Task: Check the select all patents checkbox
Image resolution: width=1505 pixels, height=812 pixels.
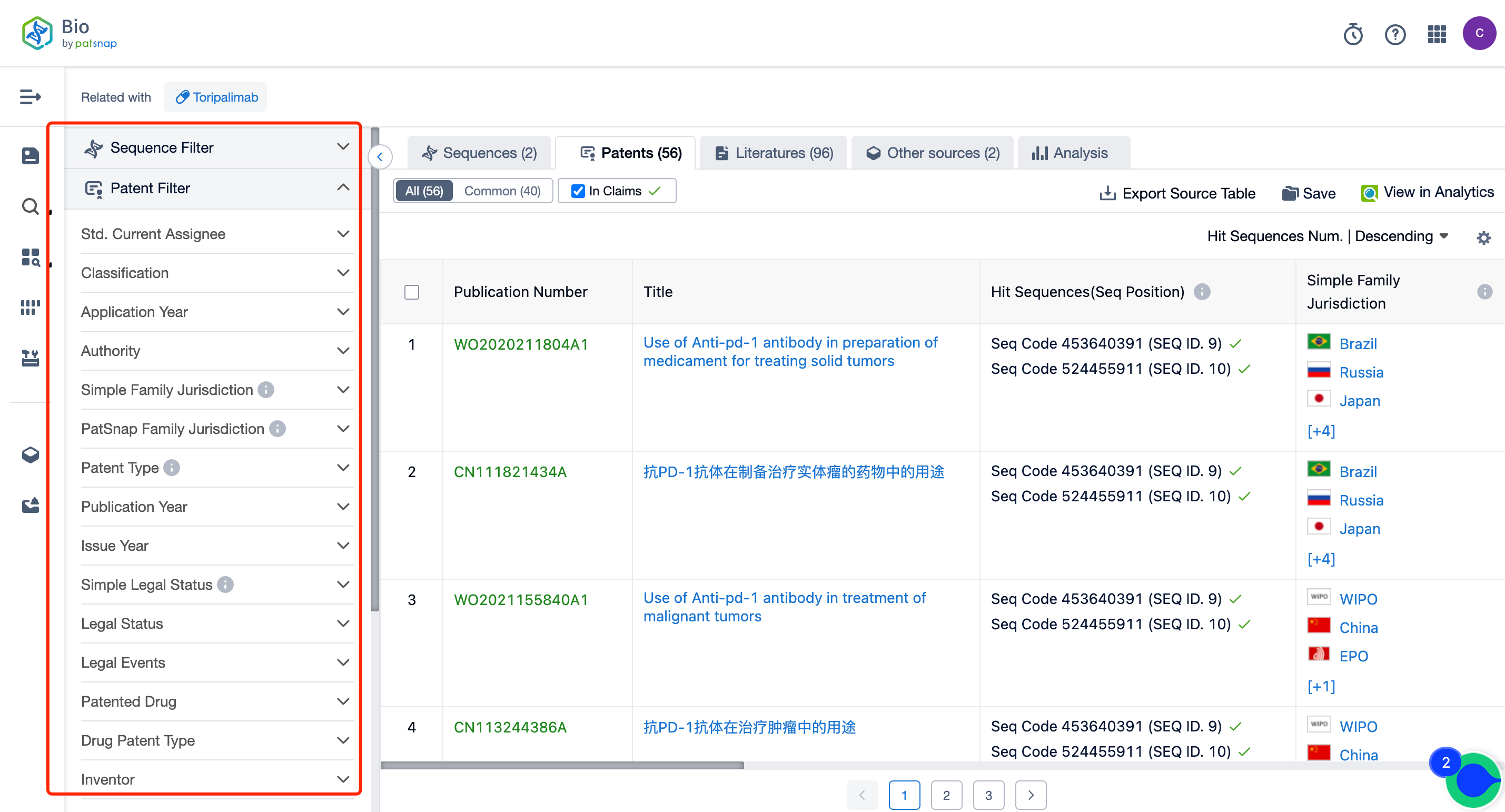Action: (x=412, y=292)
